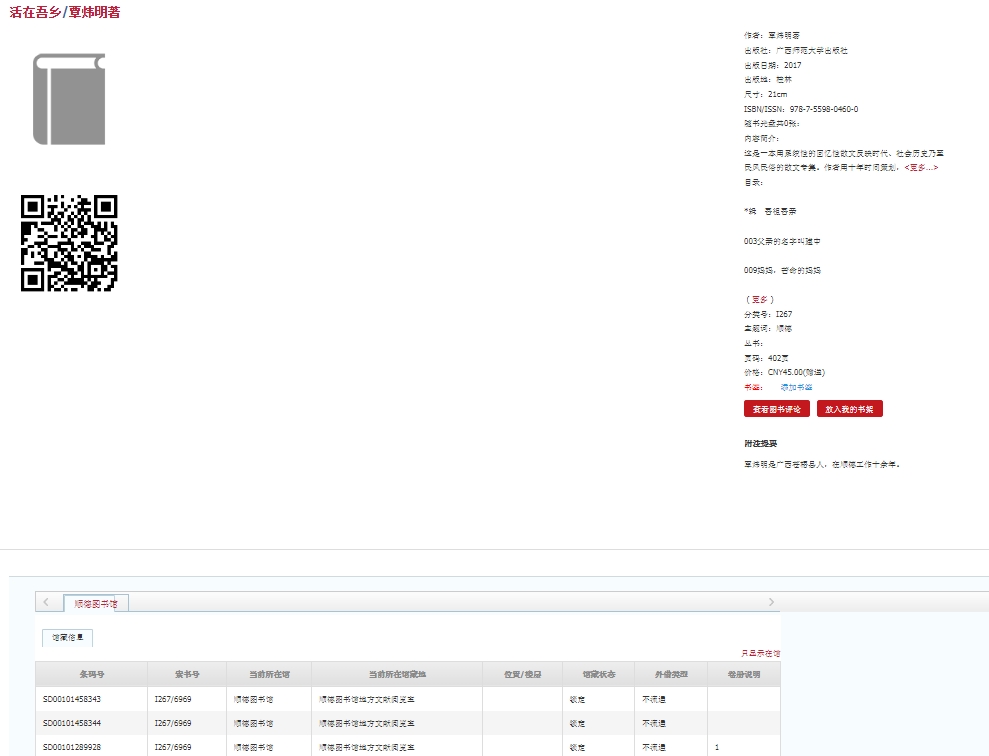Click call number I267/6969 in row SD00101458343
989x756 pixels.
(173, 699)
